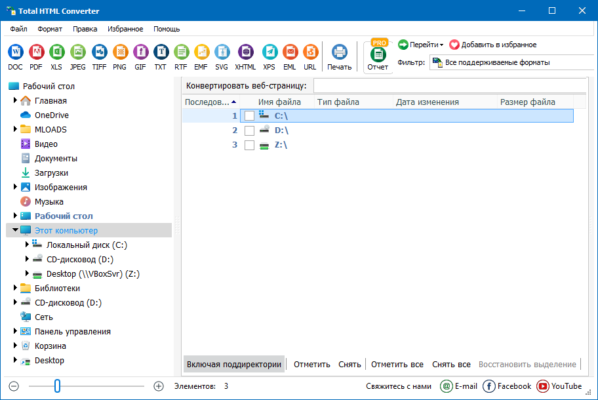598x400 pixels.
Task: Click the Печать printer icon
Action: pos(339,52)
